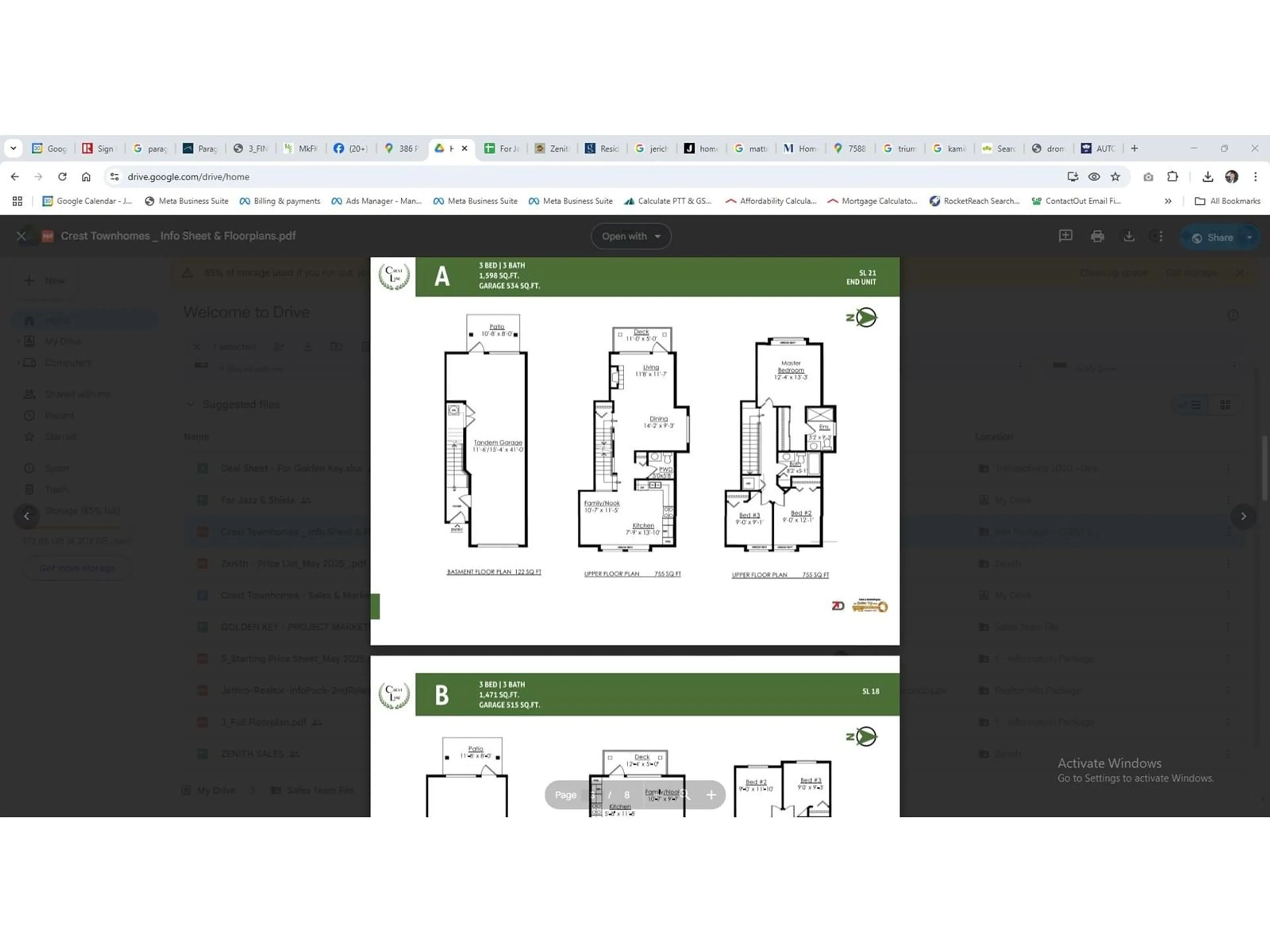Download the PDF from the preview toolbar
1270x952 pixels.
tap(1129, 236)
